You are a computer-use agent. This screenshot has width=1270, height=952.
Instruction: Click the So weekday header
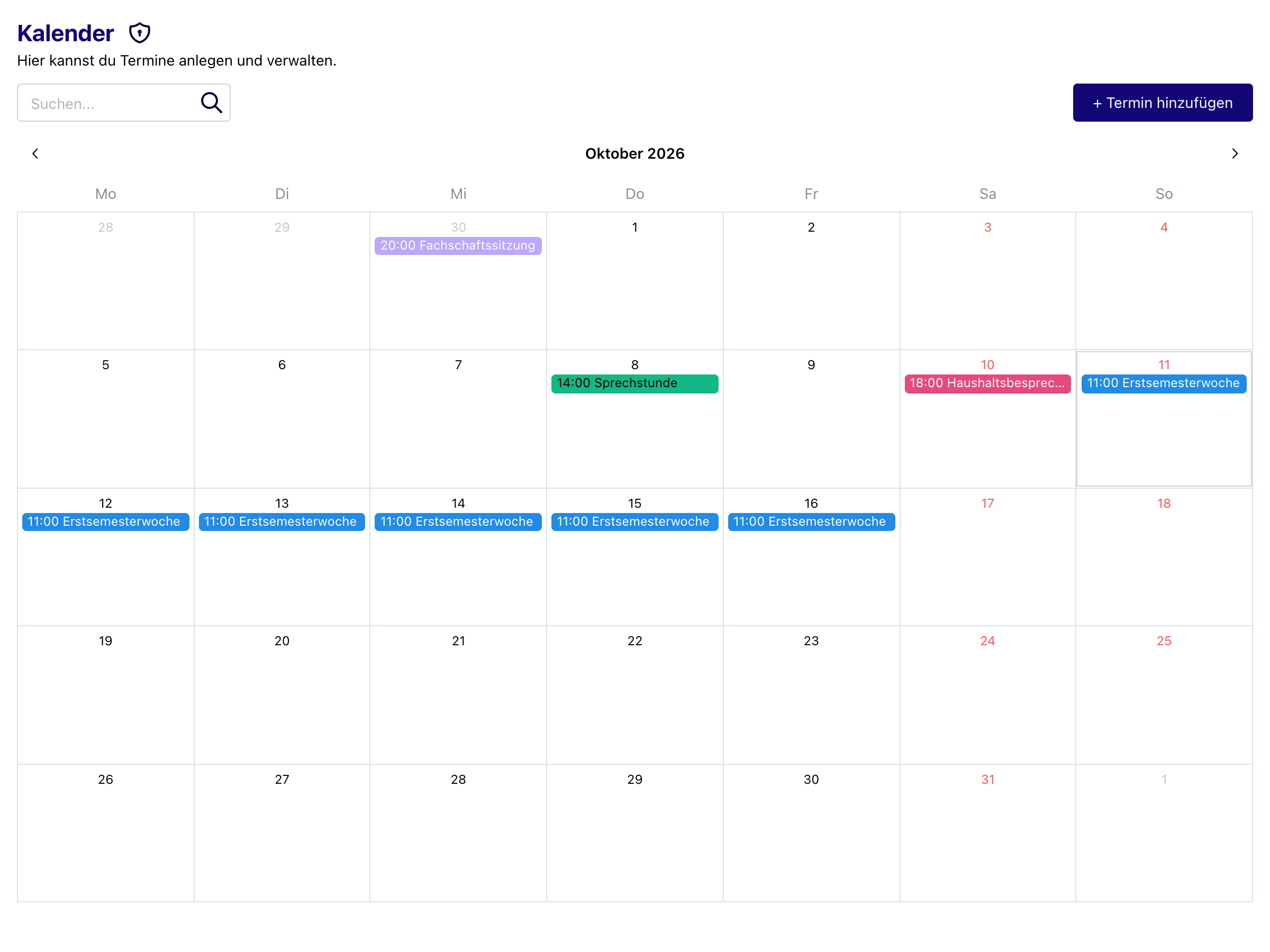click(x=1163, y=194)
